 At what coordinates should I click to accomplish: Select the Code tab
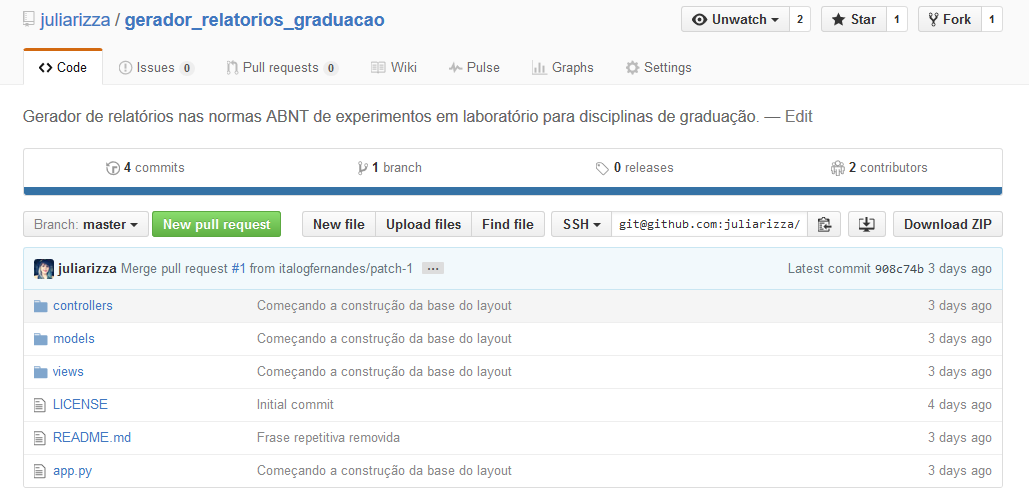(x=63, y=68)
